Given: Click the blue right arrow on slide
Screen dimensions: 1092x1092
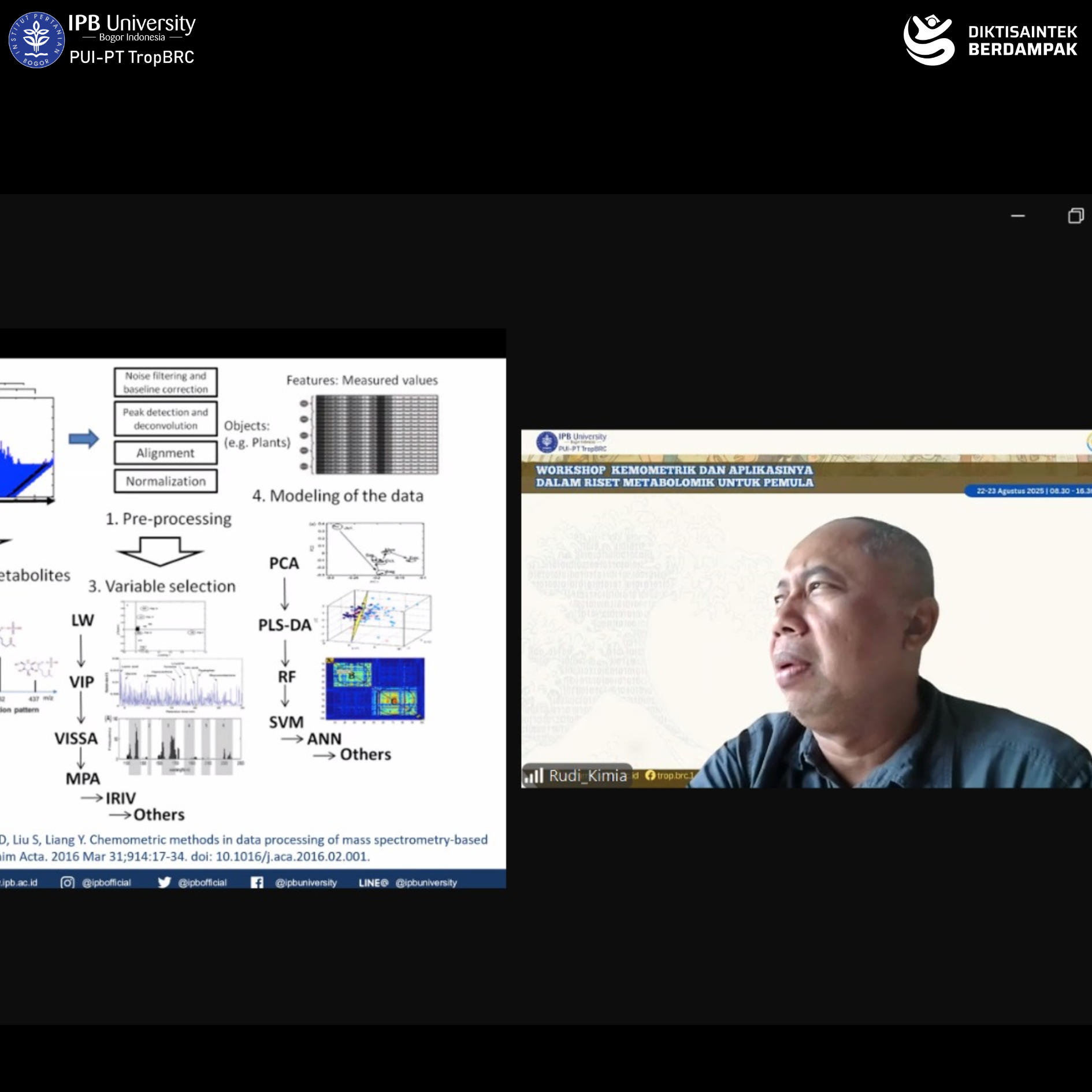Looking at the screenshot, I should point(84,439).
